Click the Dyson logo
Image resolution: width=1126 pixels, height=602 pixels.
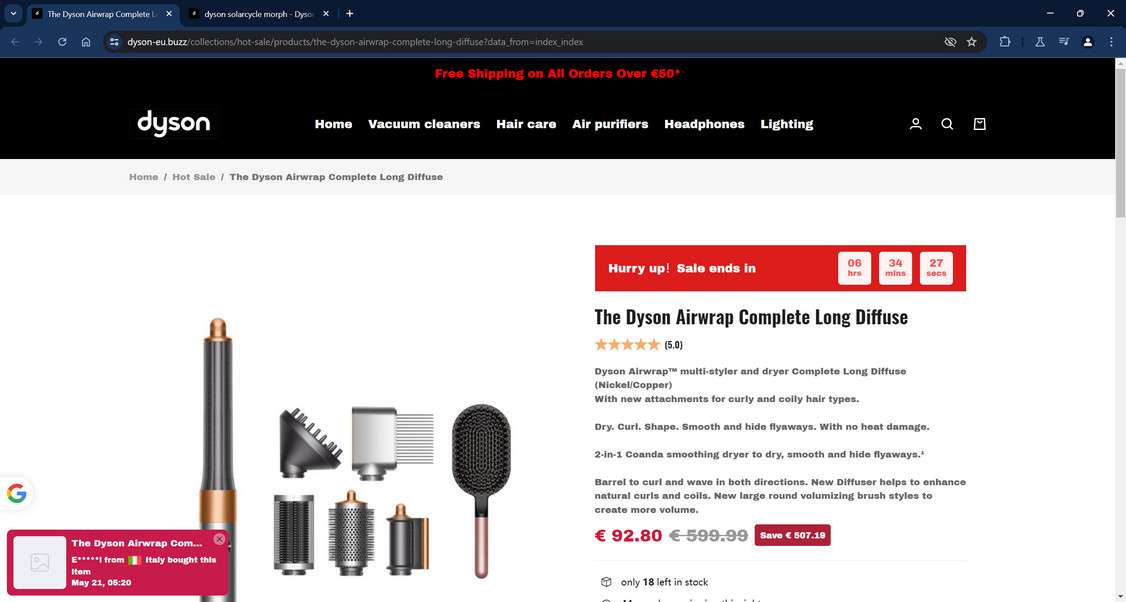pos(174,123)
